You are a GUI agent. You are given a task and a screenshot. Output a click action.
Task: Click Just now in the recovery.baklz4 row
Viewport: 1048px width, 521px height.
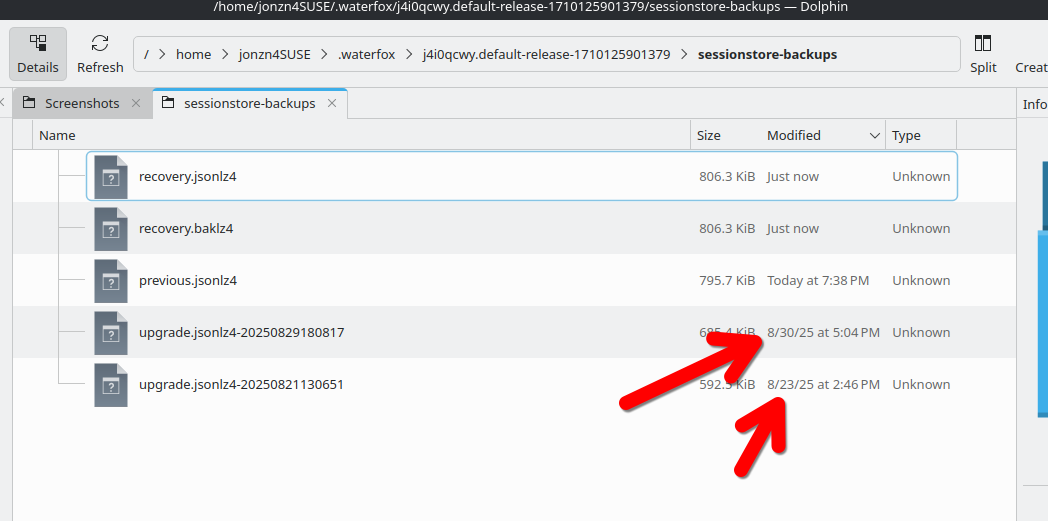click(793, 228)
